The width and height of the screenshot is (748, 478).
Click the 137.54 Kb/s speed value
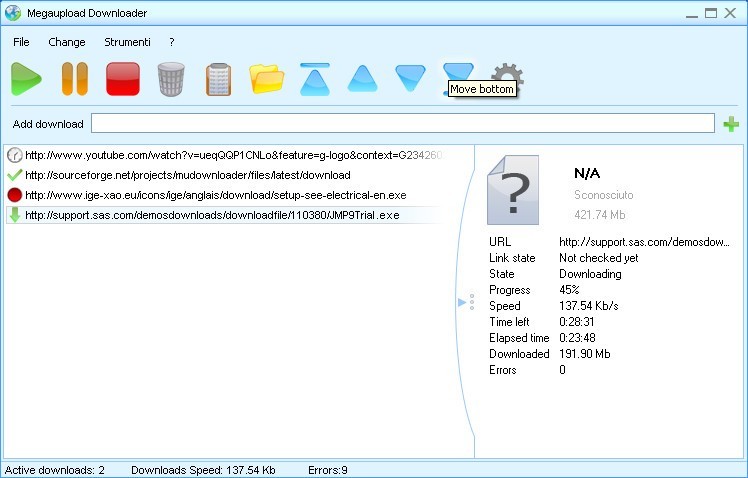(589, 306)
